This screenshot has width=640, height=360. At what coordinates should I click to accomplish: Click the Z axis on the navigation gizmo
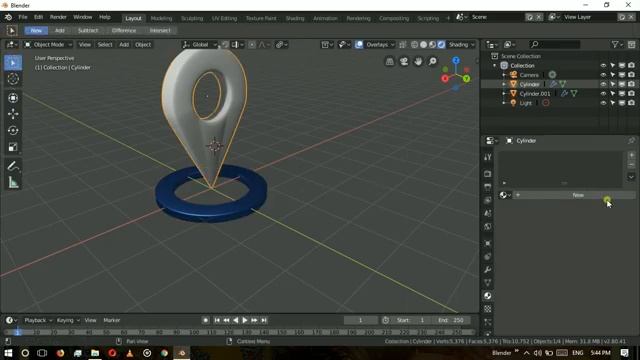[x=456, y=60]
